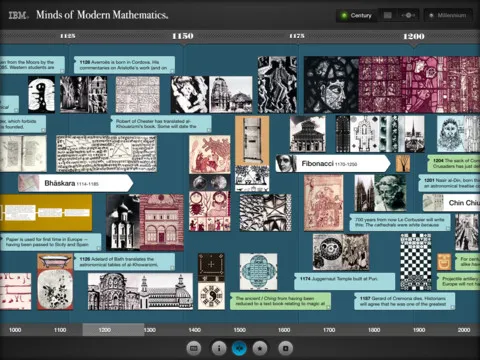Open the Fibonacci biography banner
This screenshot has height=360, width=480.
(333, 164)
